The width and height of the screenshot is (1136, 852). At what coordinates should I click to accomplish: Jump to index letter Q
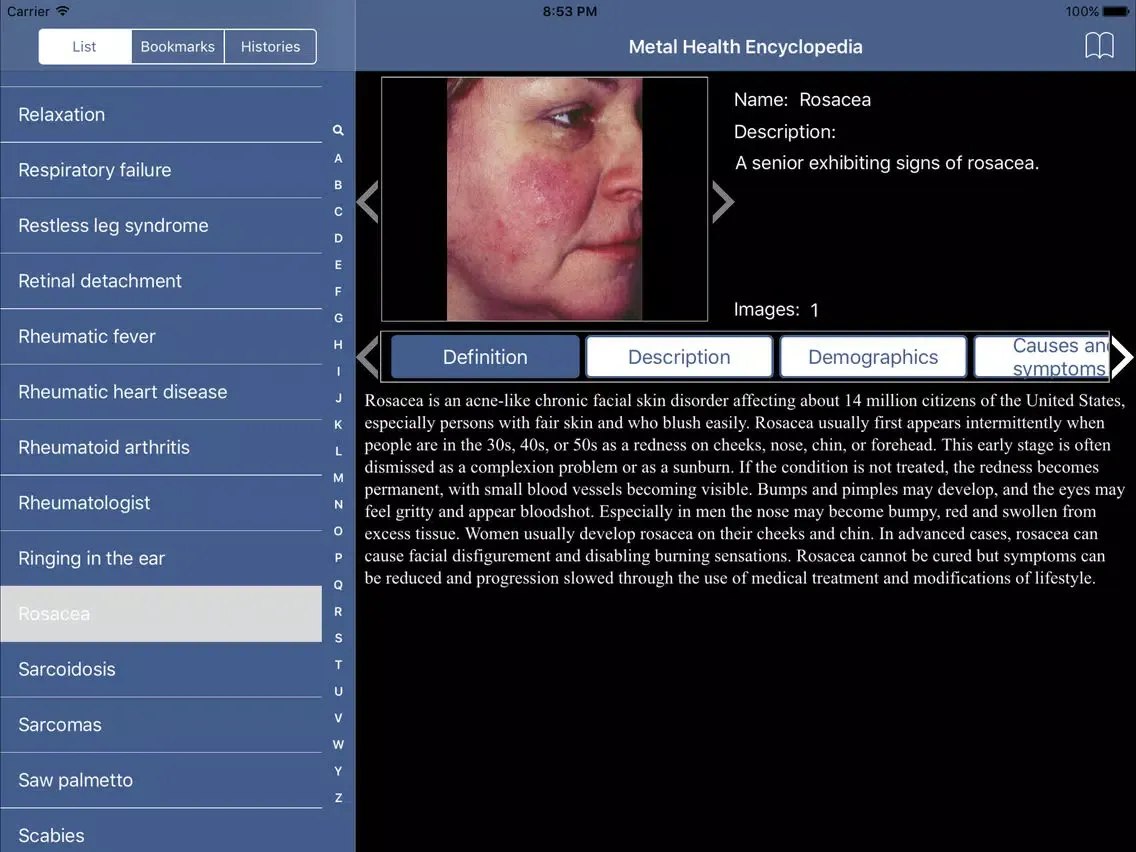(338, 585)
